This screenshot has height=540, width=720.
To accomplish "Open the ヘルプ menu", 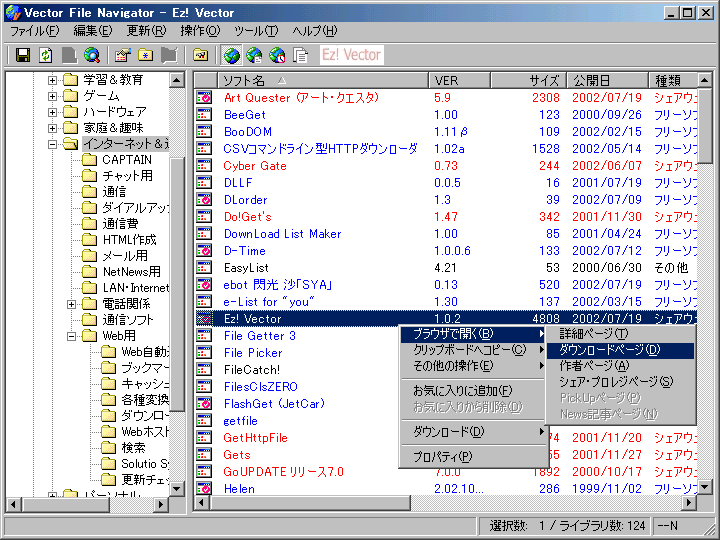I will pyautogui.click(x=315, y=31).
